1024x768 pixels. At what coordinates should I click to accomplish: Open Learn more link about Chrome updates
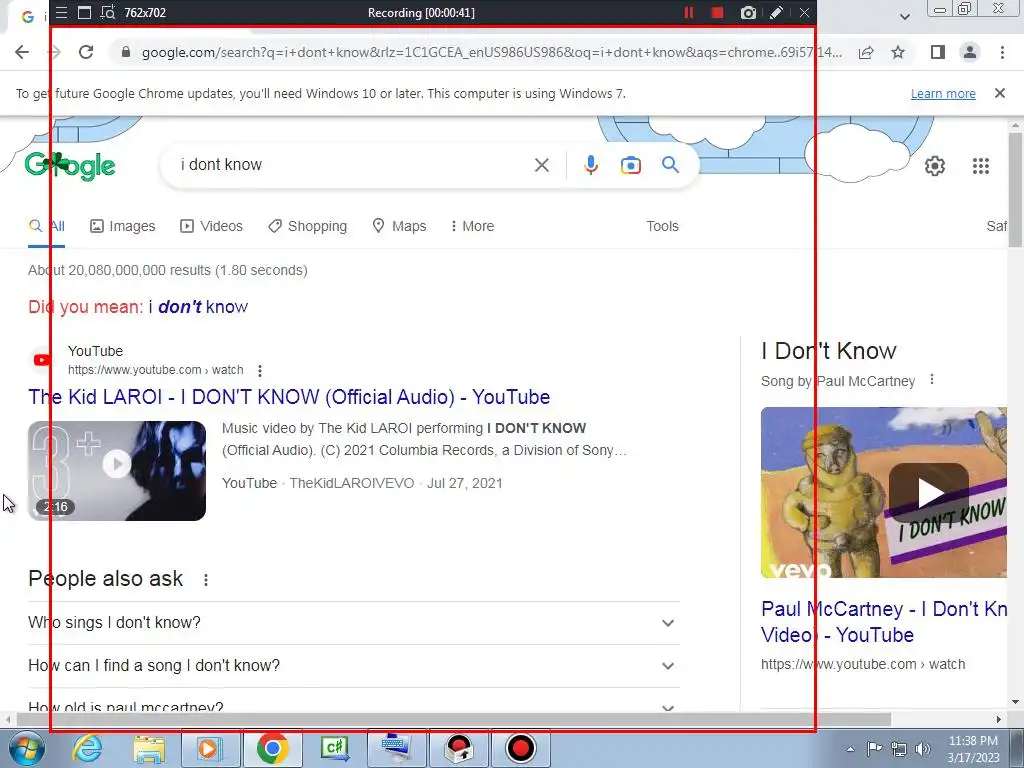click(x=943, y=93)
